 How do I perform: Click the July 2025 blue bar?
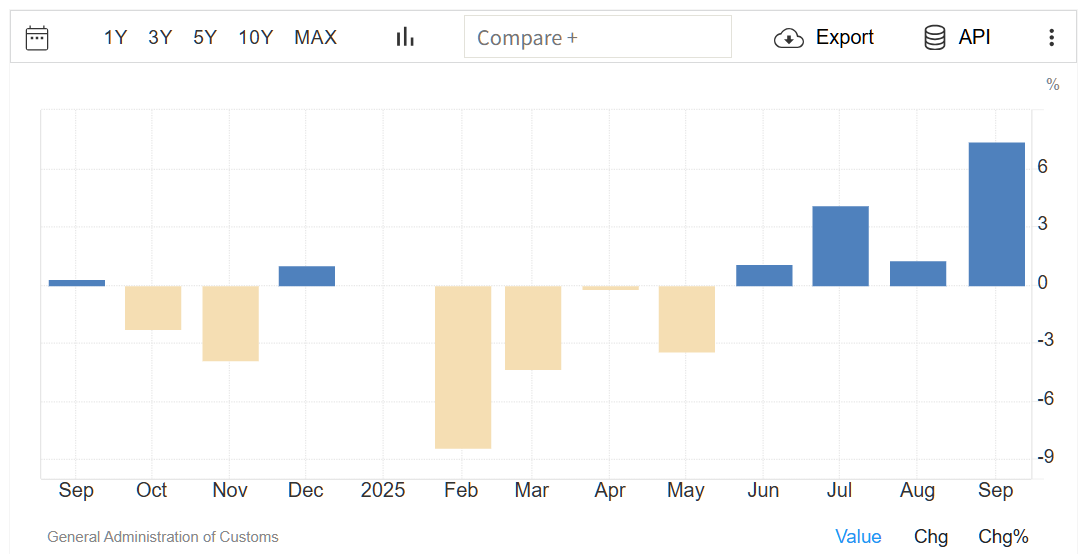[x=840, y=246]
